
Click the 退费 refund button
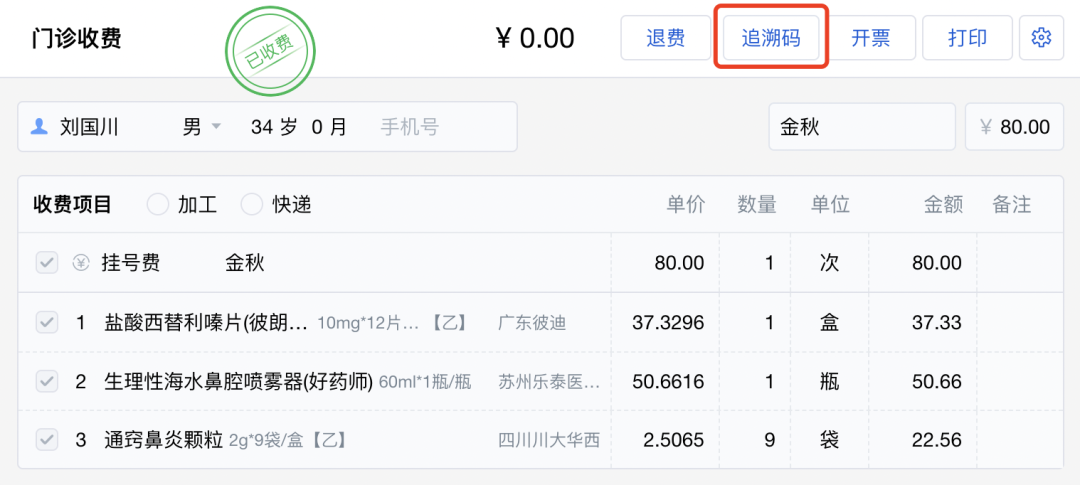point(665,38)
